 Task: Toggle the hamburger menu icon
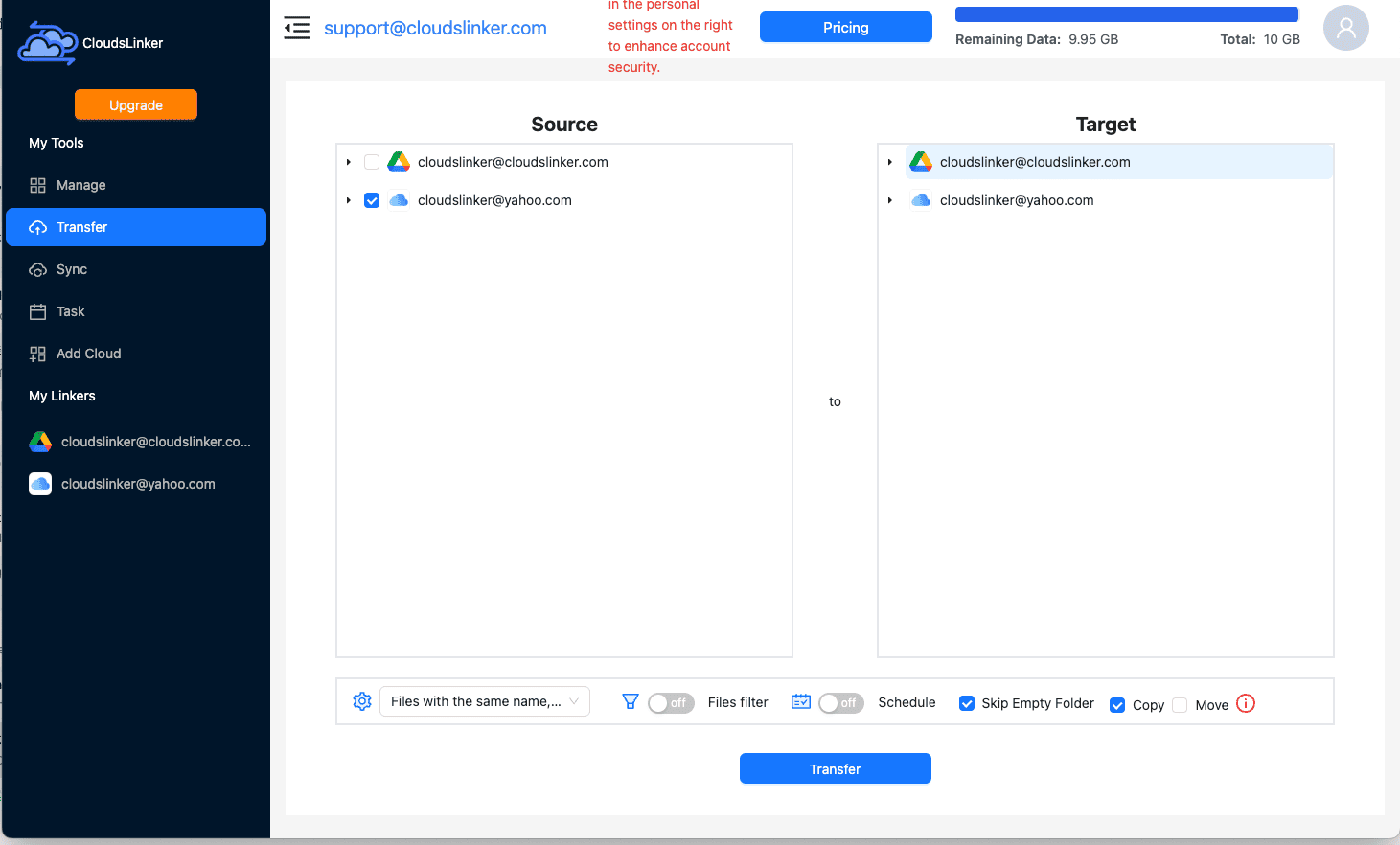pos(297,28)
